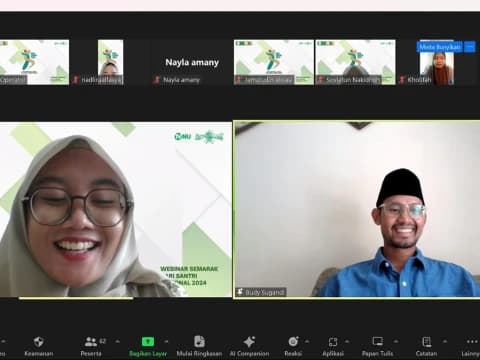Viewport: 480px width, 360px height.
Task: Open the Papan Tulis whiteboard icon
Action: point(378,341)
